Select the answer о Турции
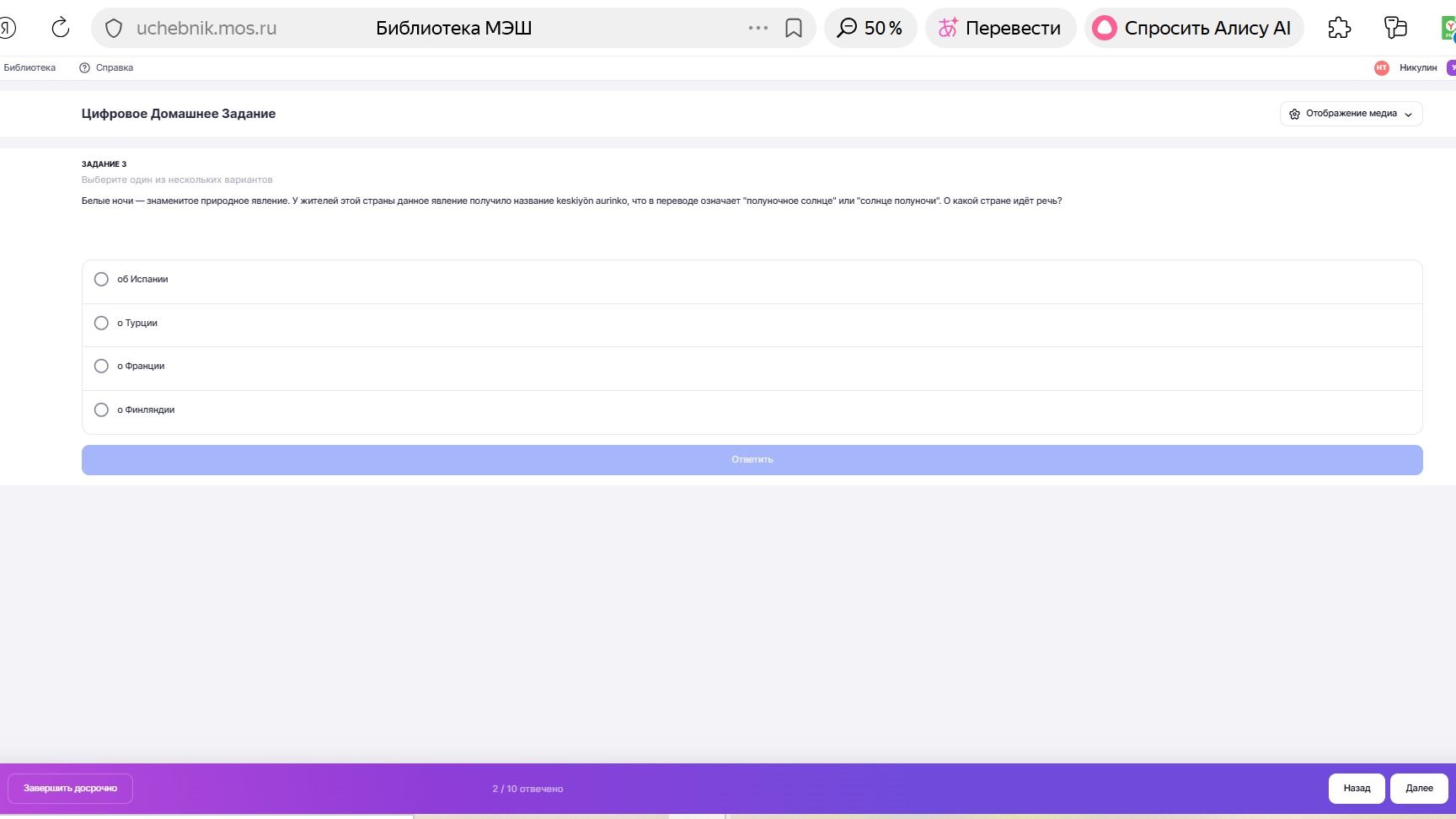This screenshot has height=819, width=1456. [752, 324]
